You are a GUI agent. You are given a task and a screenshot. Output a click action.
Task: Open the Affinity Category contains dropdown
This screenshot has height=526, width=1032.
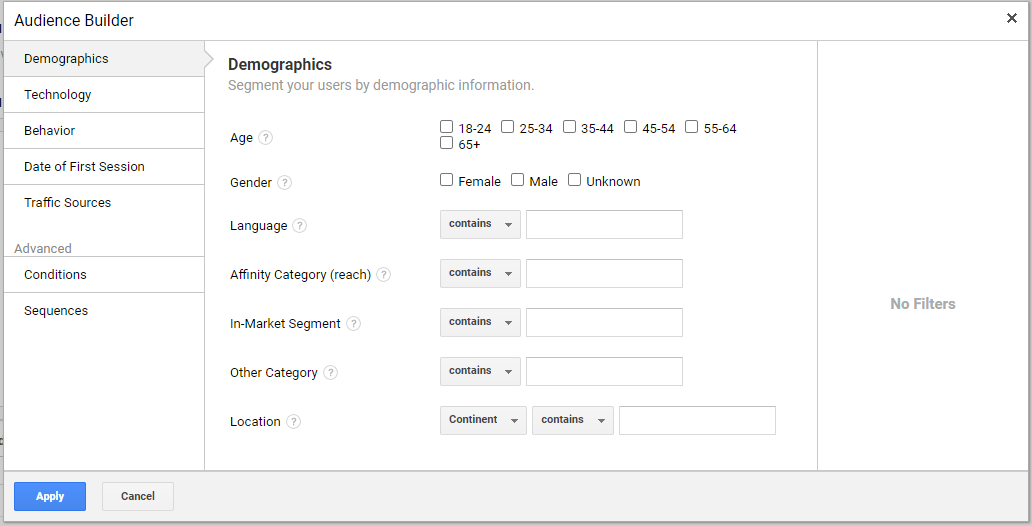(x=480, y=274)
